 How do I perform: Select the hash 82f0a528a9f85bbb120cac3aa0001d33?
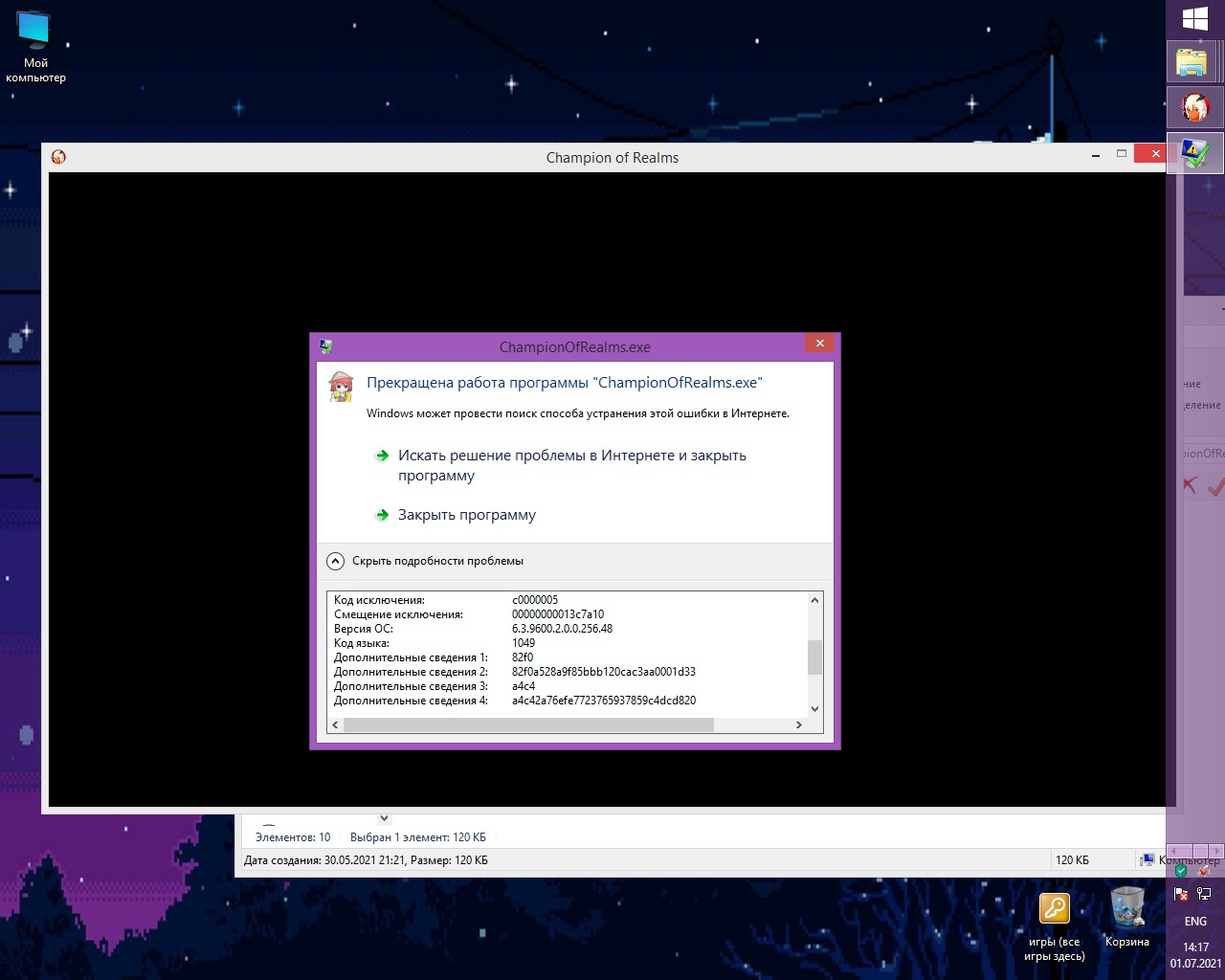604,672
